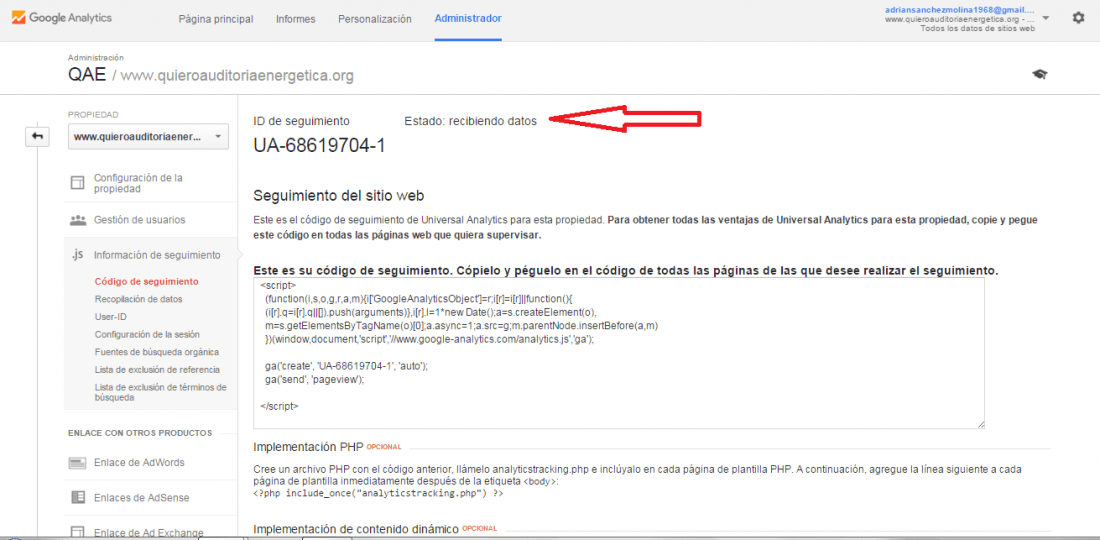Click www.quieroauditoriaenergetica.org in breadcrumb
The image size is (1100, 540).
(x=237, y=75)
